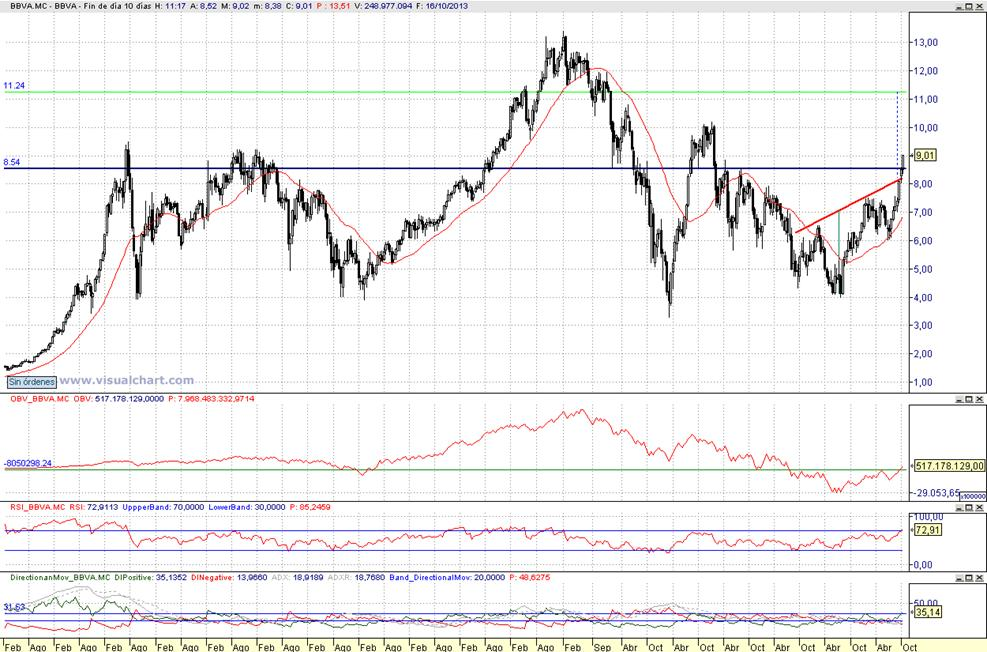Click the 'Sin órdenes' button

[32, 382]
